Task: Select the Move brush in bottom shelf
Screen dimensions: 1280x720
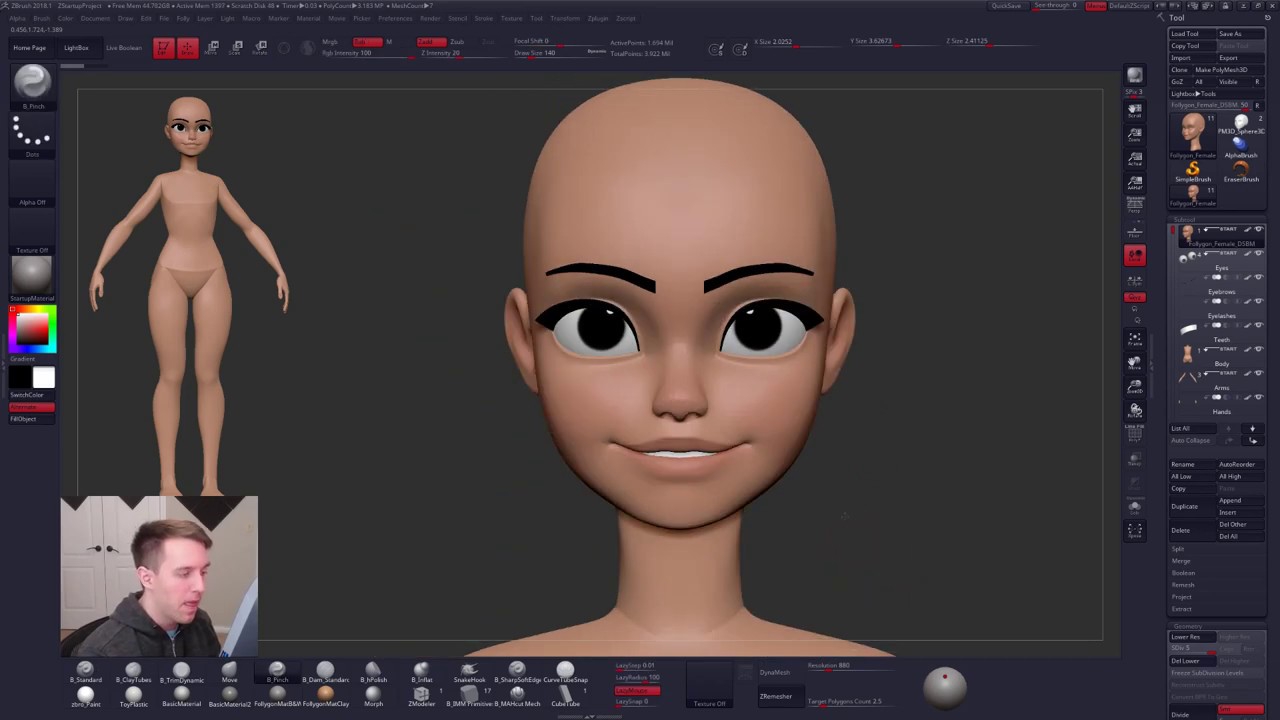Action: pyautogui.click(x=229, y=672)
